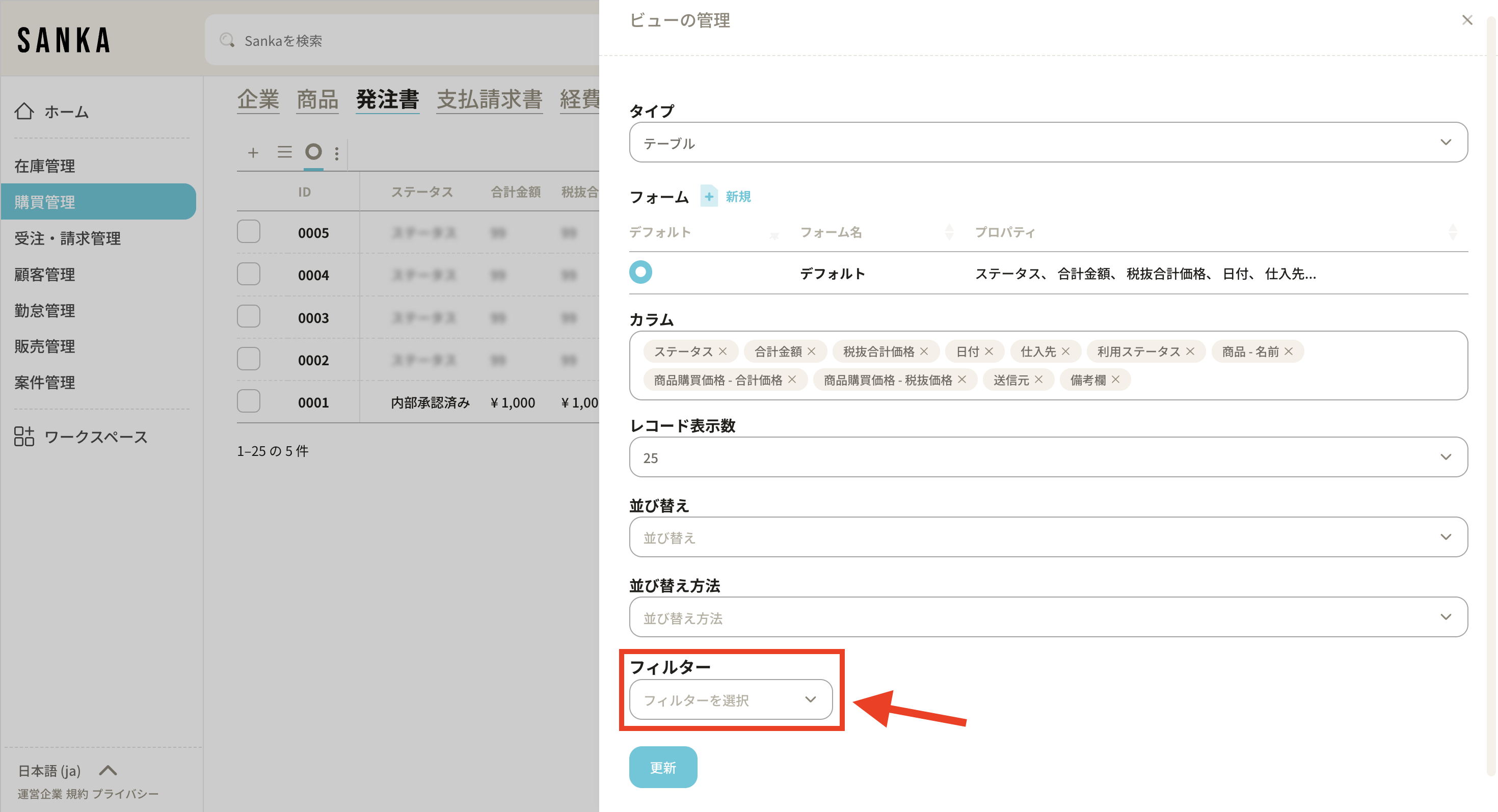This screenshot has height=812, width=1498.
Task: Click the home icon in sidebar
Action: click(x=24, y=111)
